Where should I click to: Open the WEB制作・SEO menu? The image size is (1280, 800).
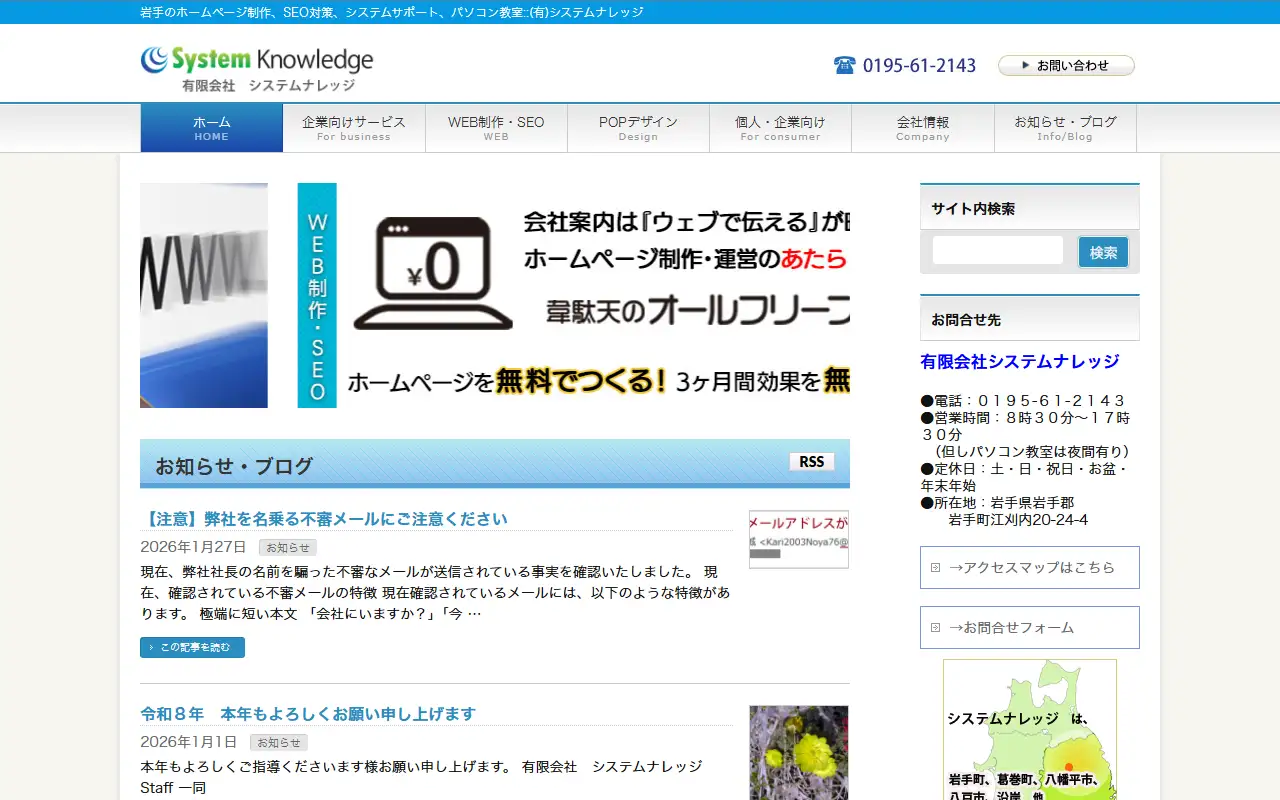click(x=496, y=128)
